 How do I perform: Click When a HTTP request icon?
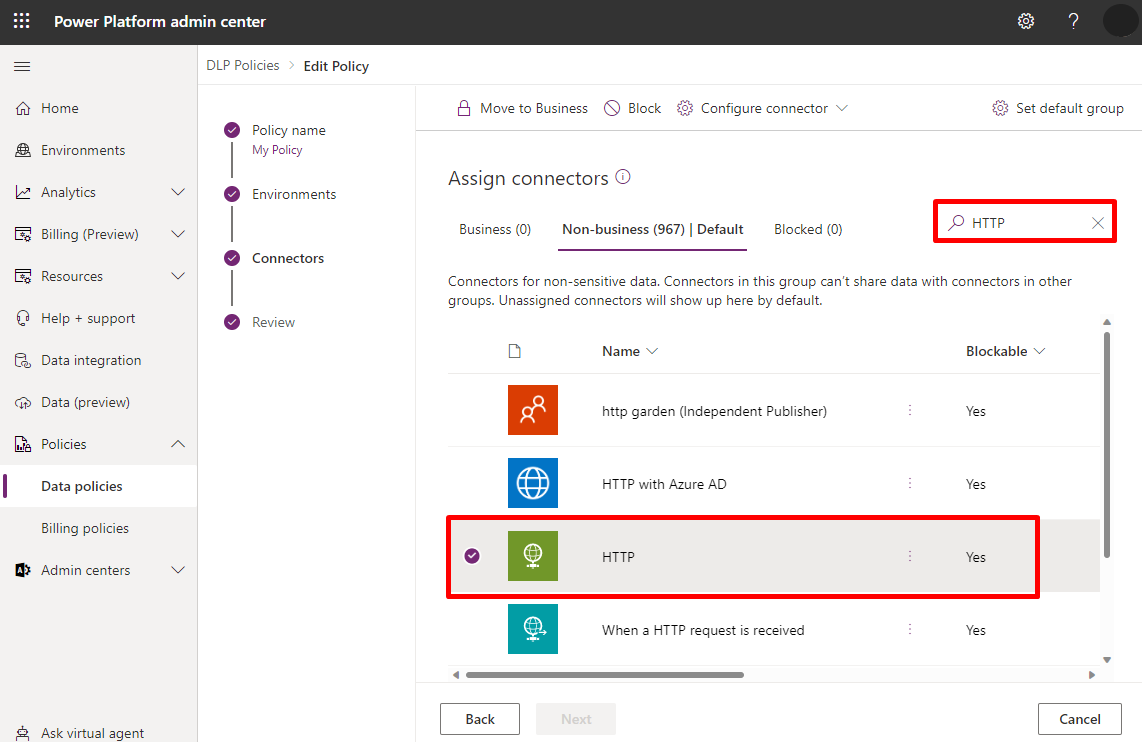tap(532, 628)
